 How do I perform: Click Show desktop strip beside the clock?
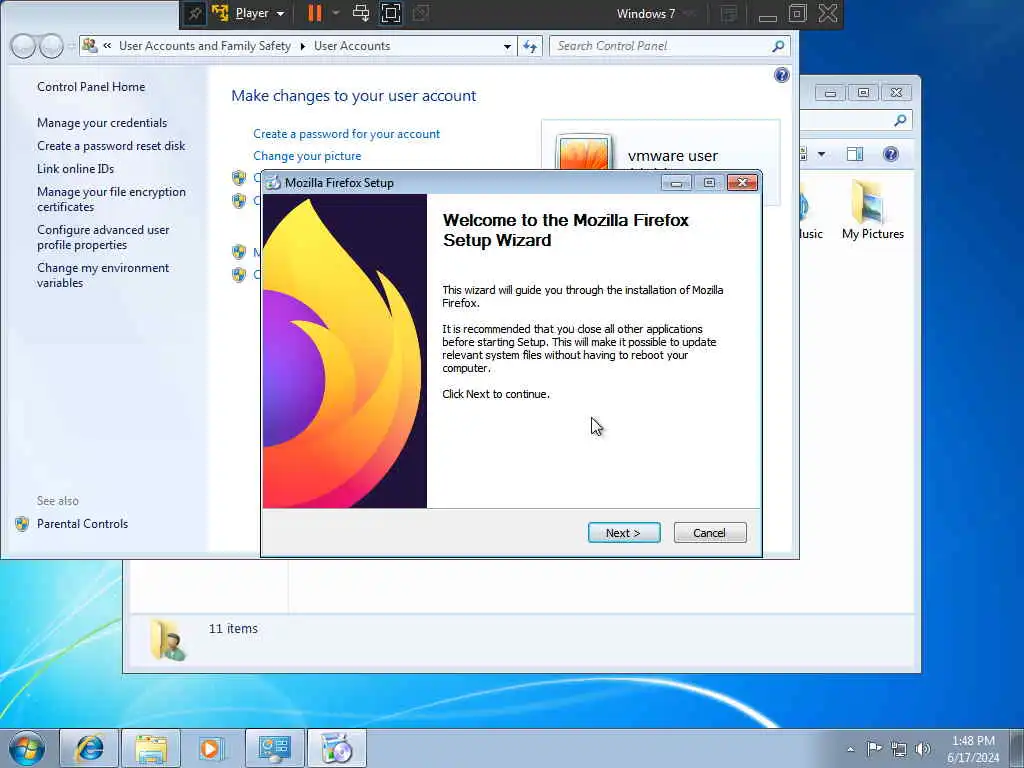(x=1017, y=748)
